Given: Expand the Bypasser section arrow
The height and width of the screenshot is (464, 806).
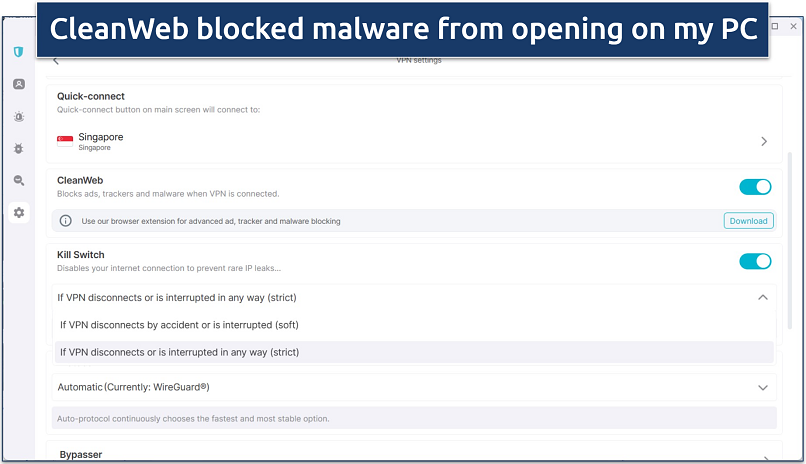Looking at the screenshot, I should [764, 455].
